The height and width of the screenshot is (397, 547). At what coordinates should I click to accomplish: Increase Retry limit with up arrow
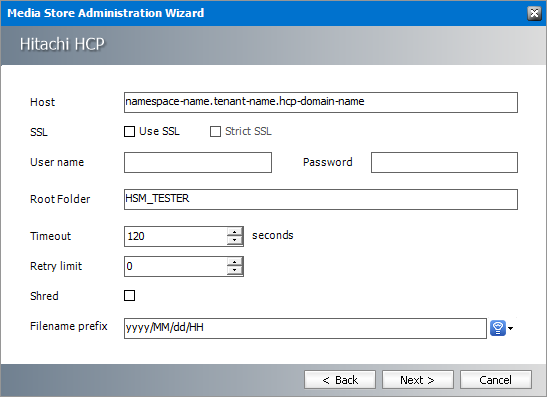pyautogui.click(x=234, y=262)
